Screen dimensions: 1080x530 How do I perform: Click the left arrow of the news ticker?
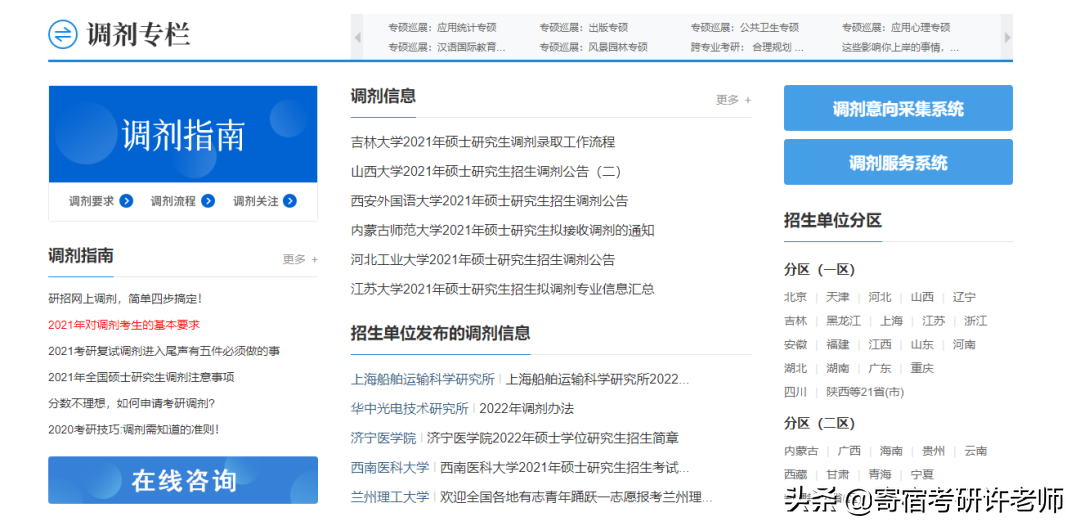(x=357, y=37)
